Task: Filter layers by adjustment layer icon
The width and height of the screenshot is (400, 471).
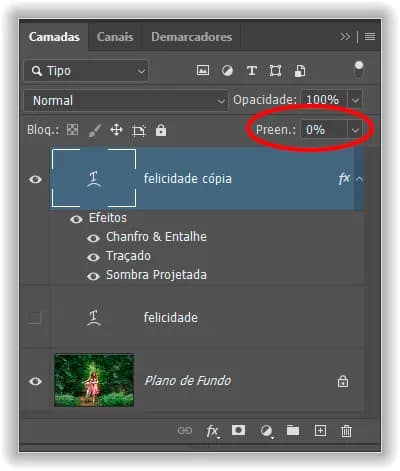Action: (227, 71)
